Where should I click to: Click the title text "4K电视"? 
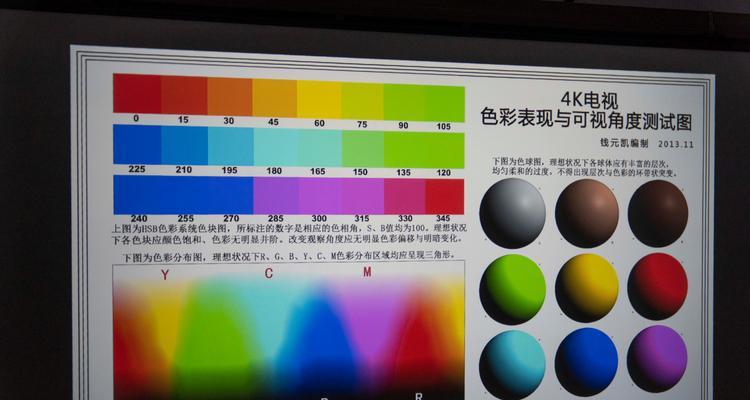click(589, 100)
